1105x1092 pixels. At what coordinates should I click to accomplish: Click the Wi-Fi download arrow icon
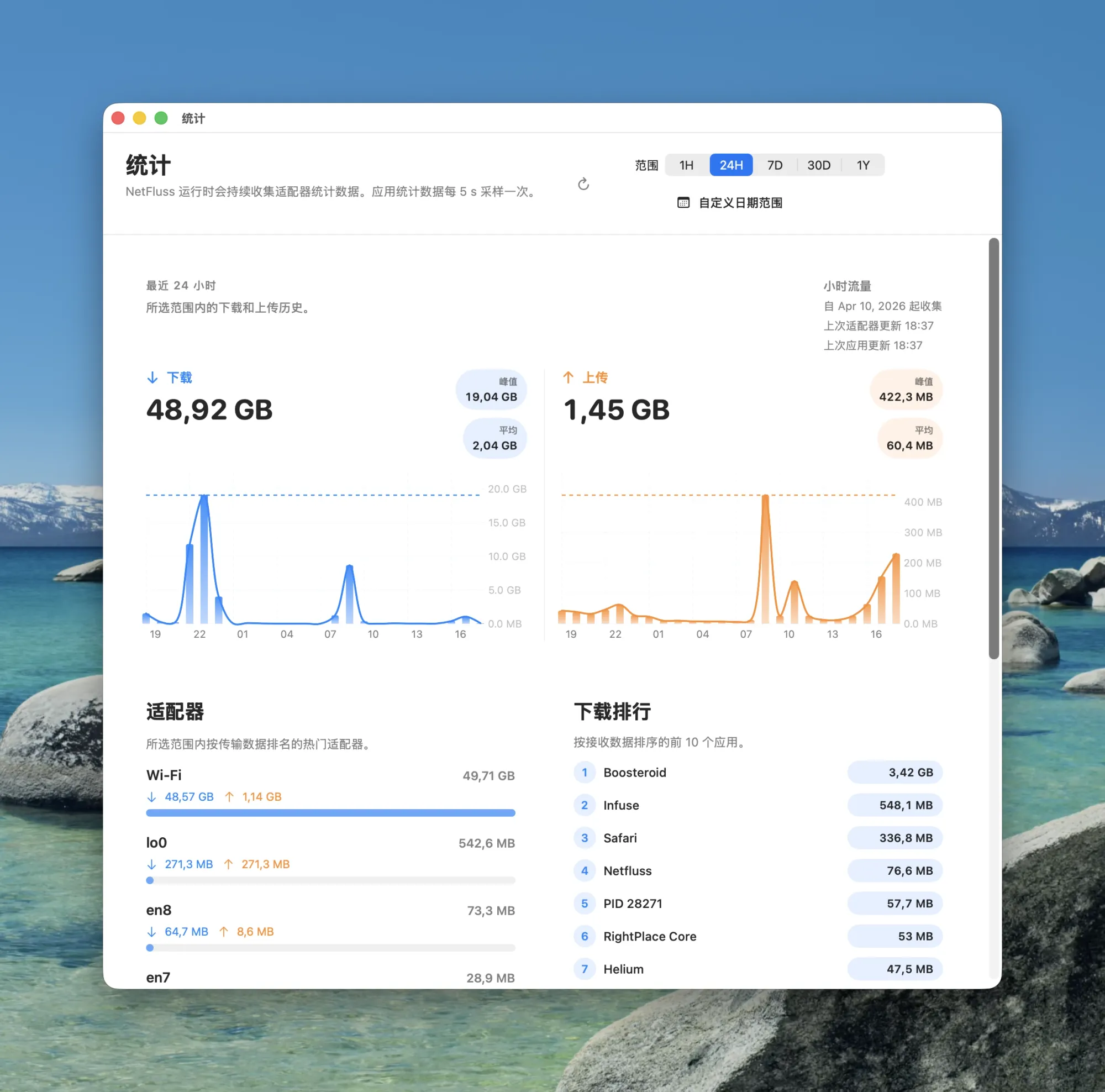(151, 797)
